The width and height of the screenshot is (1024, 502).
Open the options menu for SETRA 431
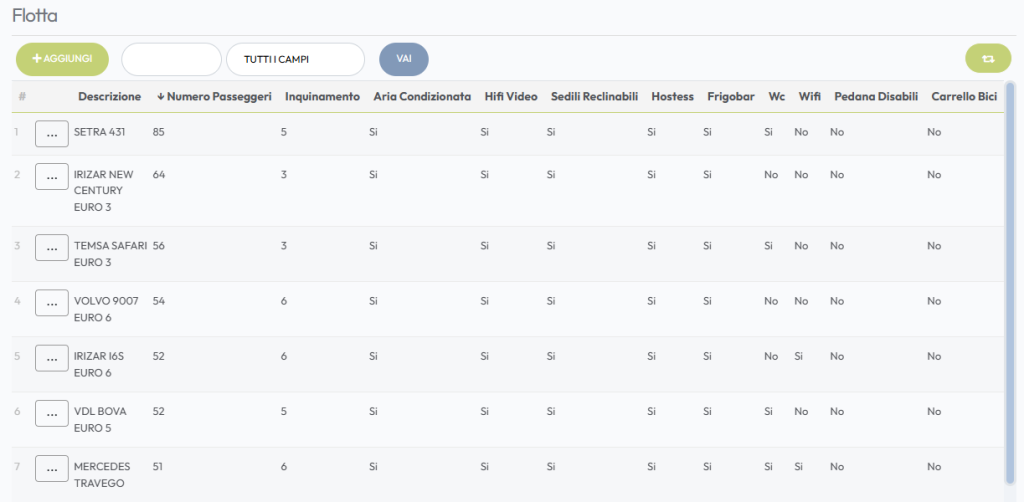(x=52, y=134)
